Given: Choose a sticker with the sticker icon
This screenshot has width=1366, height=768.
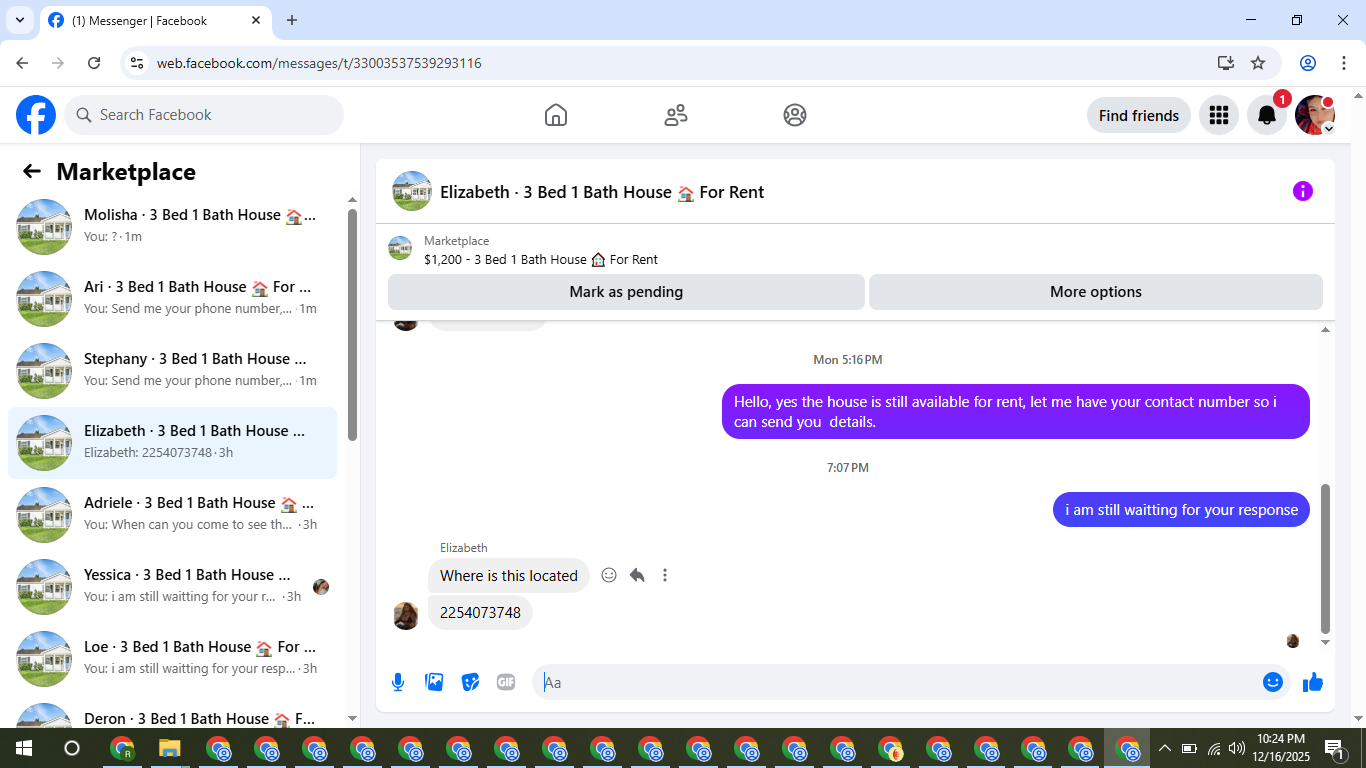Looking at the screenshot, I should [470, 682].
